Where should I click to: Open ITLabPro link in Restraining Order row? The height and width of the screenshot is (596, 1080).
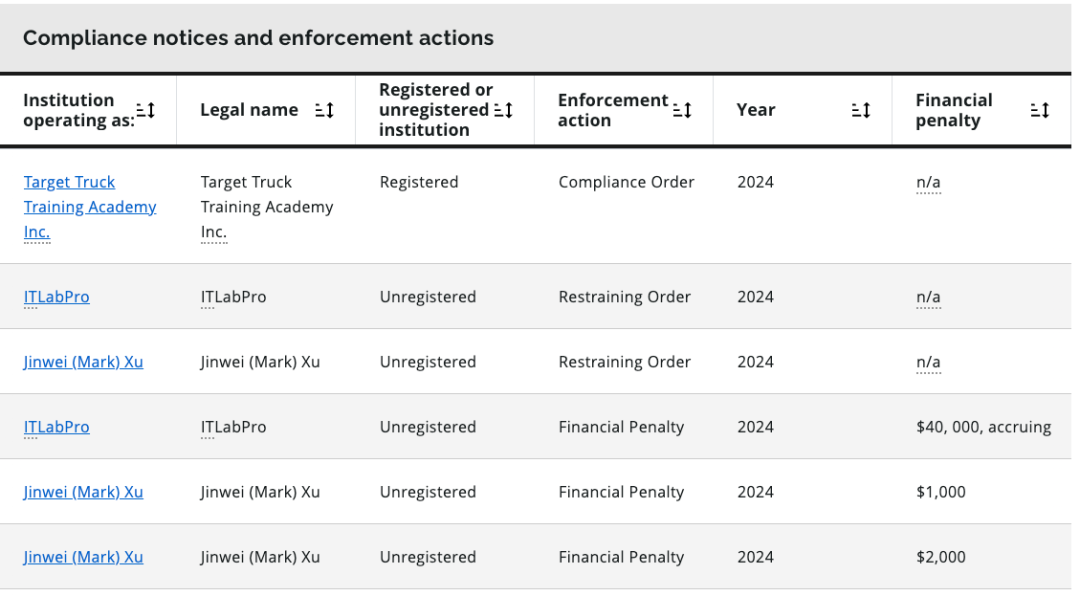(x=56, y=297)
